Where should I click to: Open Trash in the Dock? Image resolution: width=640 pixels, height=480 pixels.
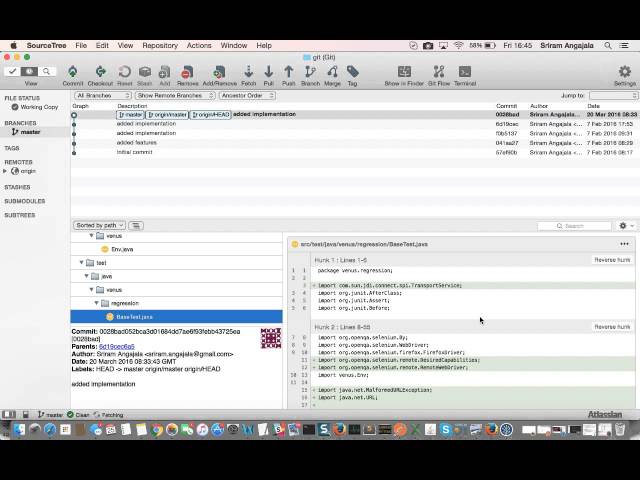click(620, 429)
